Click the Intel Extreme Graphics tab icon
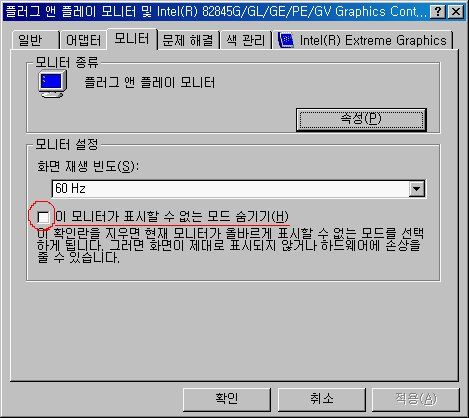The width and height of the screenshot is (469, 418). 286,41
